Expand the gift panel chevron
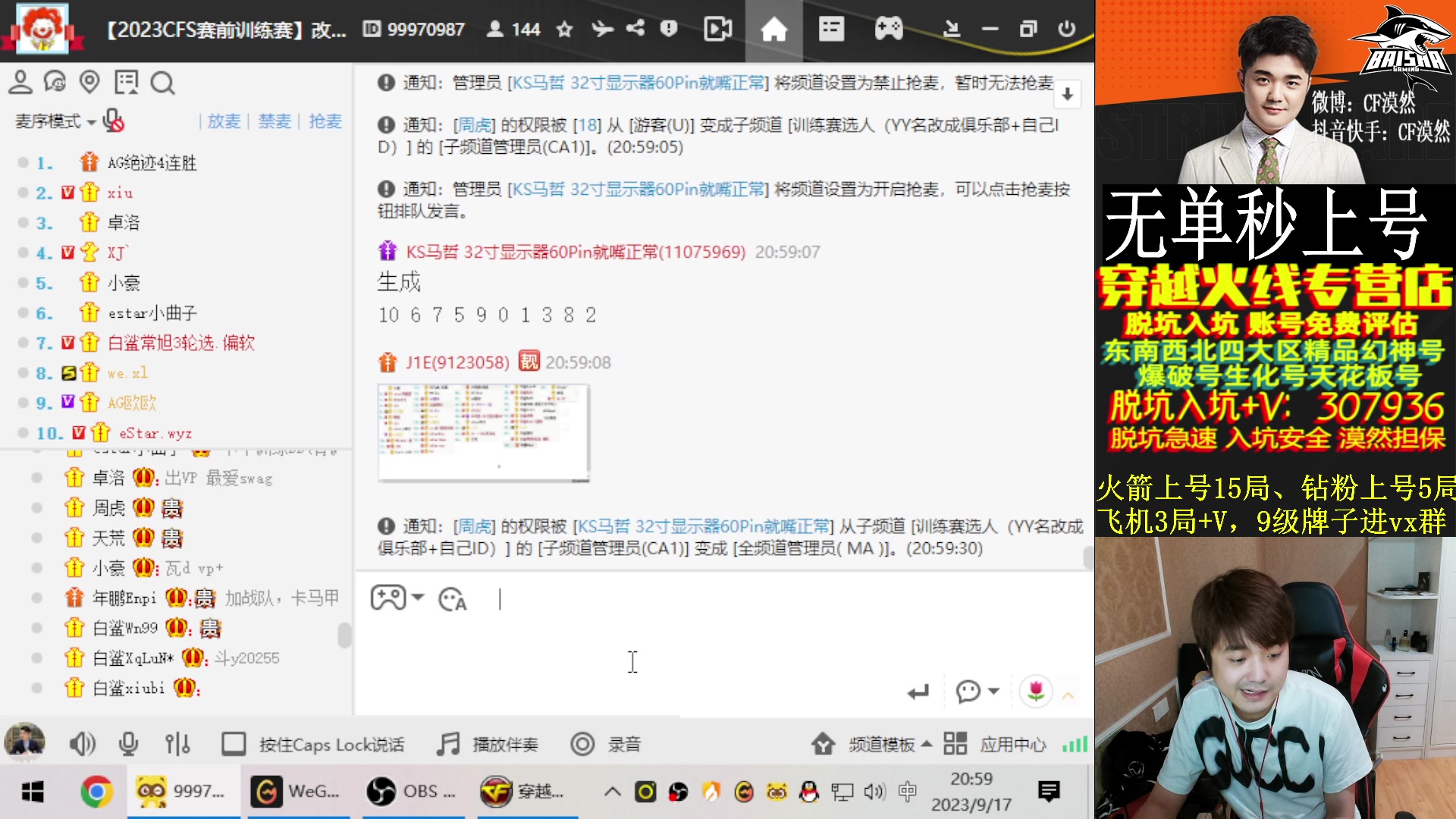Viewport: 1456px width, 819px height. click(x=1068, y=694)
